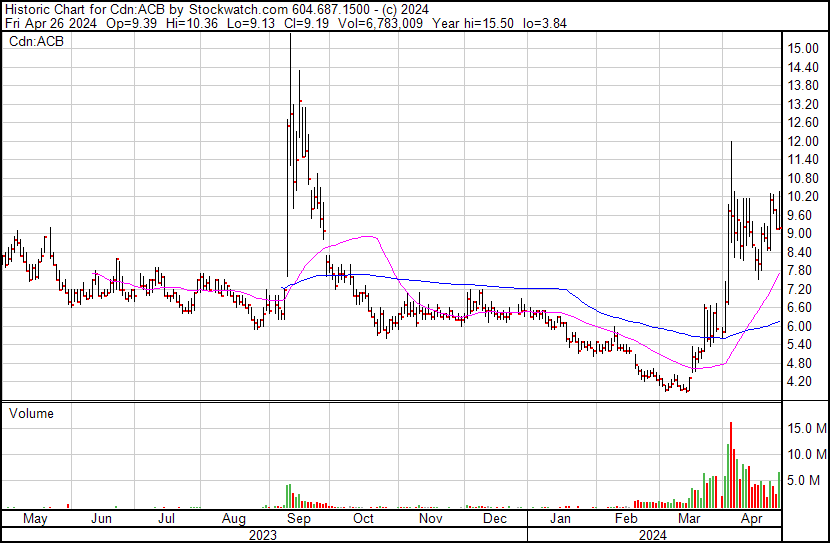The width and height of the screenshot is (830, 543).
Task: Click the 'Aug' month label
Action: point(233,519)
